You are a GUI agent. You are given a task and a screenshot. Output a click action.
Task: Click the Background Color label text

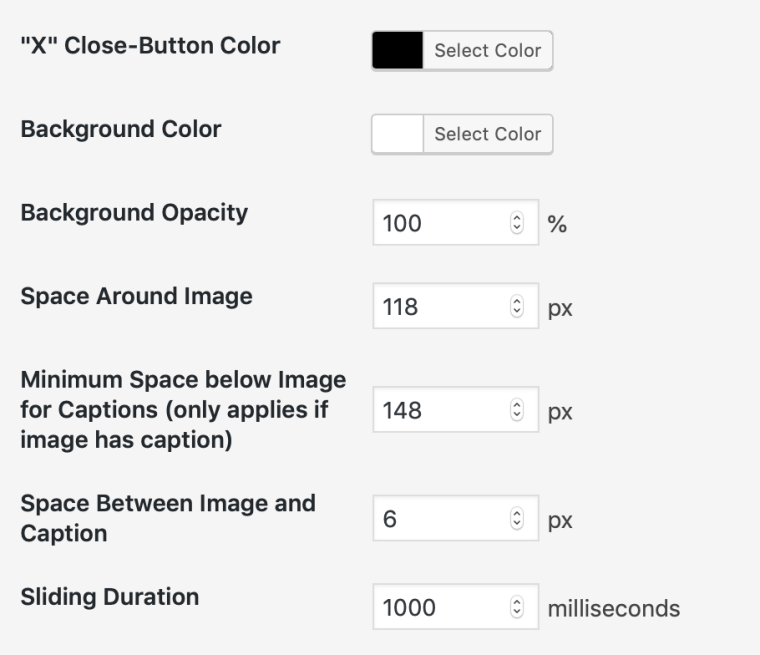coord(121,129)
